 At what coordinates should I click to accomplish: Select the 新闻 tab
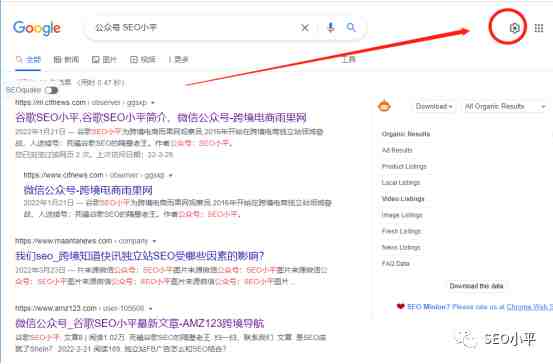point(66,60)
